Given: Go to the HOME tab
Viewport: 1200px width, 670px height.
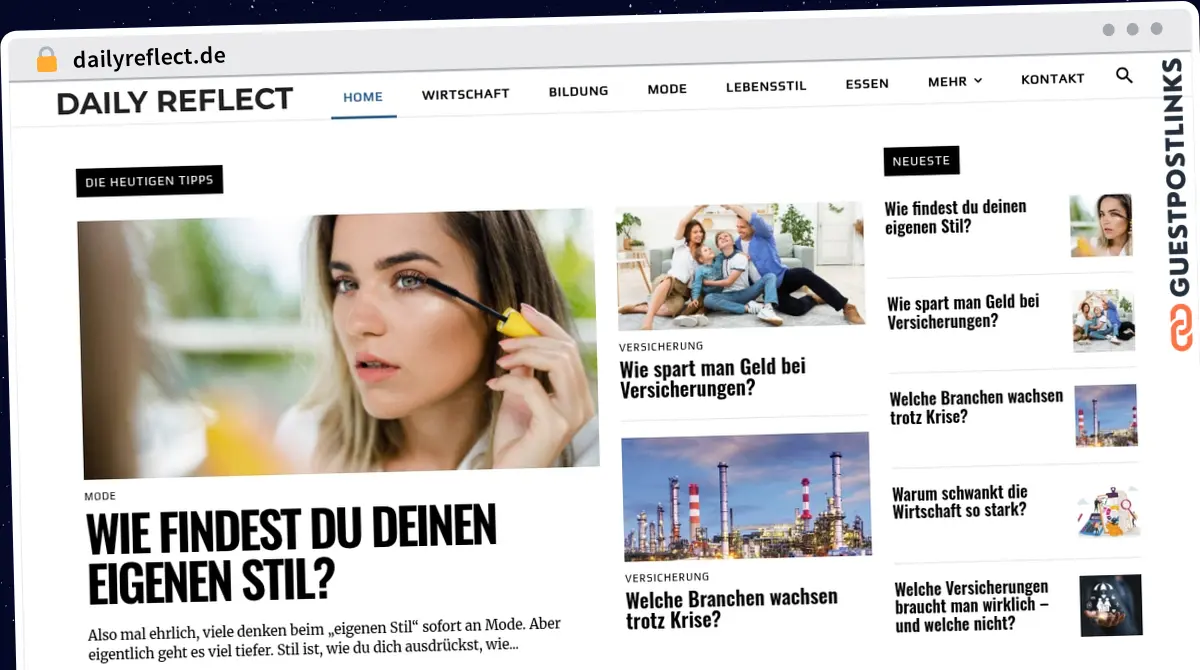Looking at the screenshot, I should 363,97.
